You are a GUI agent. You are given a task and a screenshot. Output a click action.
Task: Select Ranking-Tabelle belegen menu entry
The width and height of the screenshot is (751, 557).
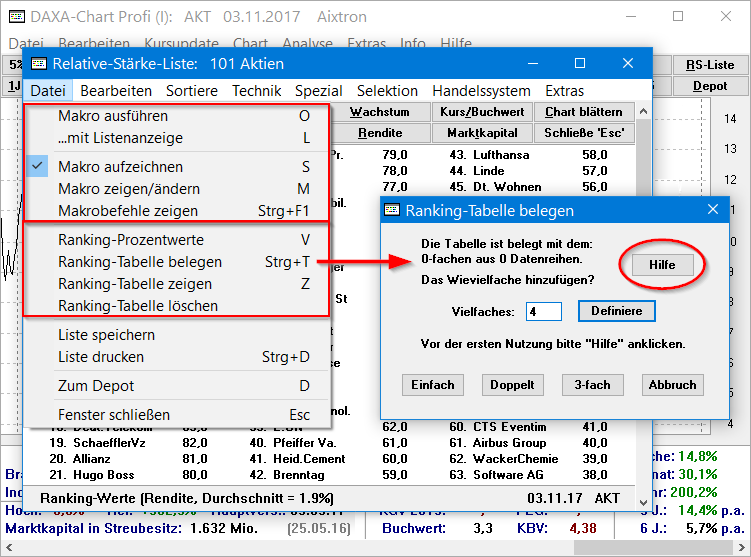(140, 262)
